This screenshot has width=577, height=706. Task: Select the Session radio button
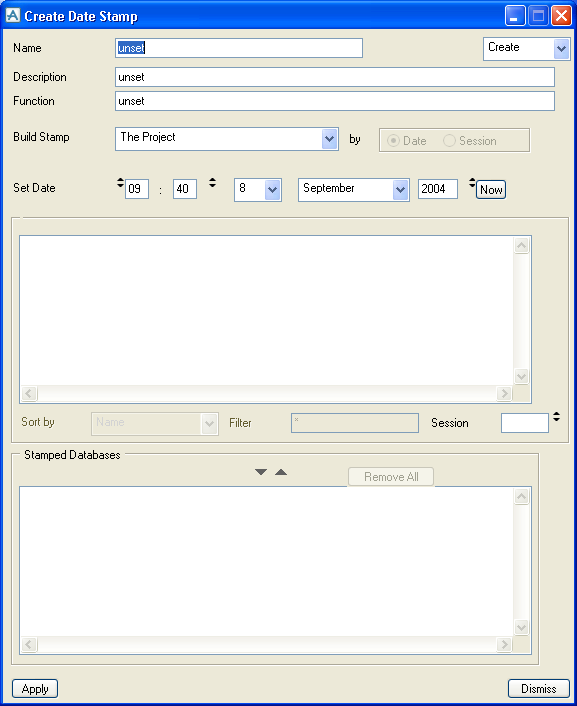click(449, 141)
